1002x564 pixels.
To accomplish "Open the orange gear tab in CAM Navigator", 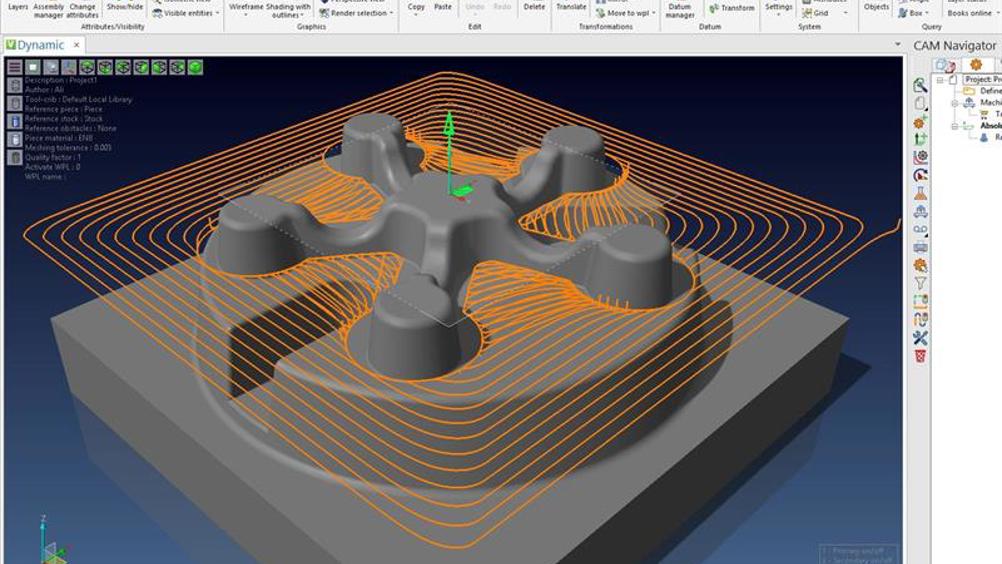I will 976,64.
